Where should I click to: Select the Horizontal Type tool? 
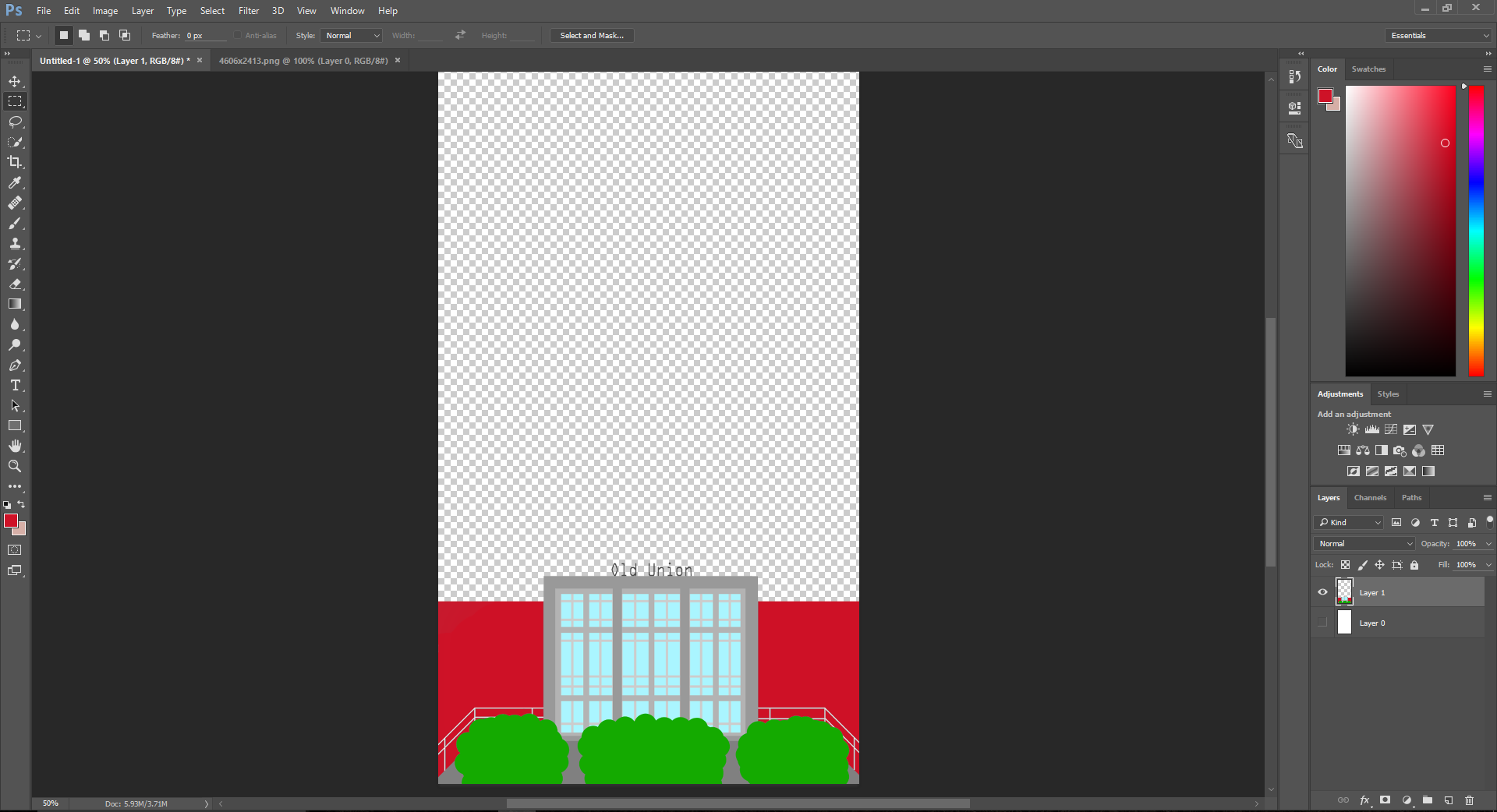[x=15, y=385]
